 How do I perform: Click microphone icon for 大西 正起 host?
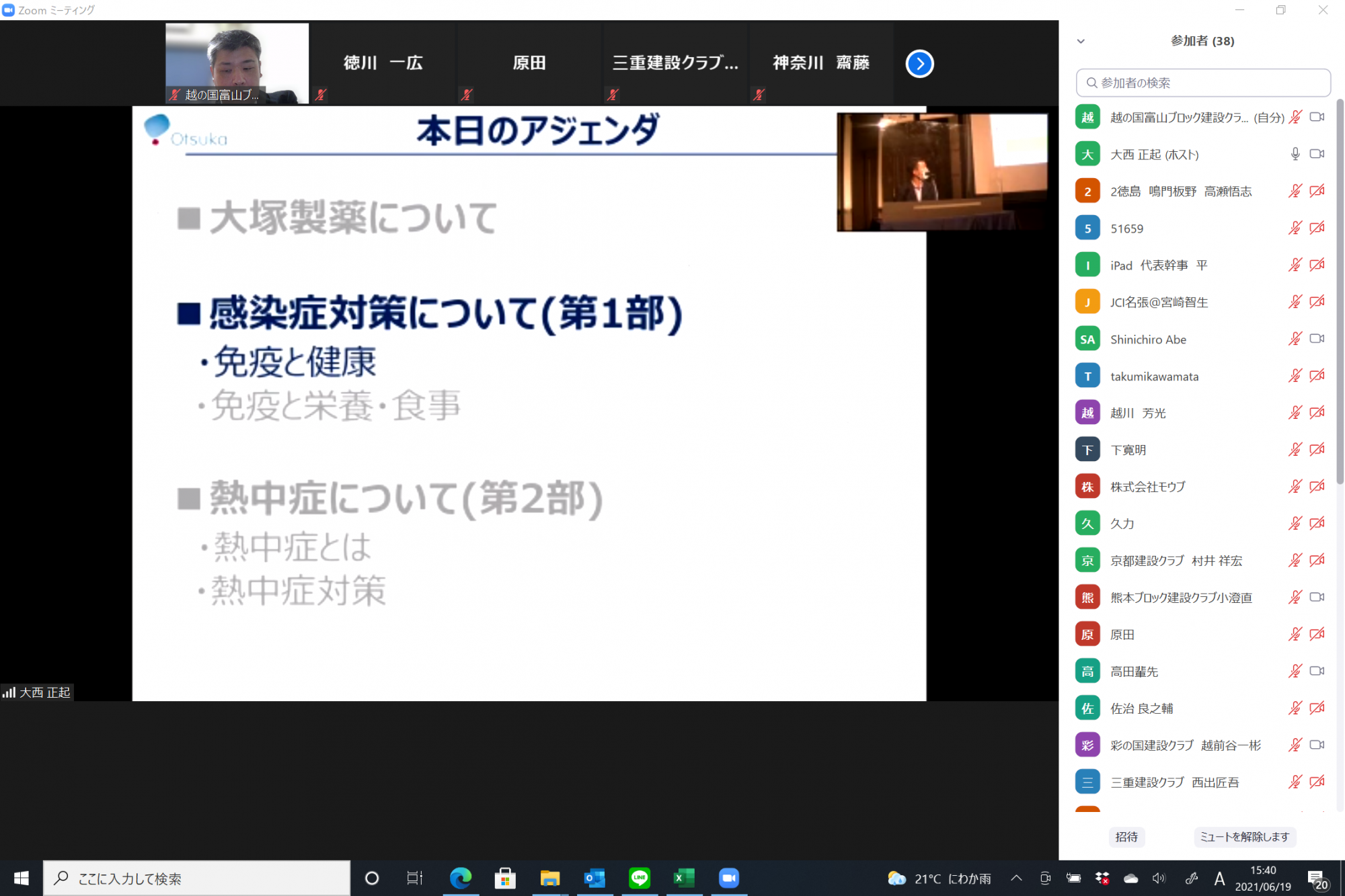tap(1295, 154)
